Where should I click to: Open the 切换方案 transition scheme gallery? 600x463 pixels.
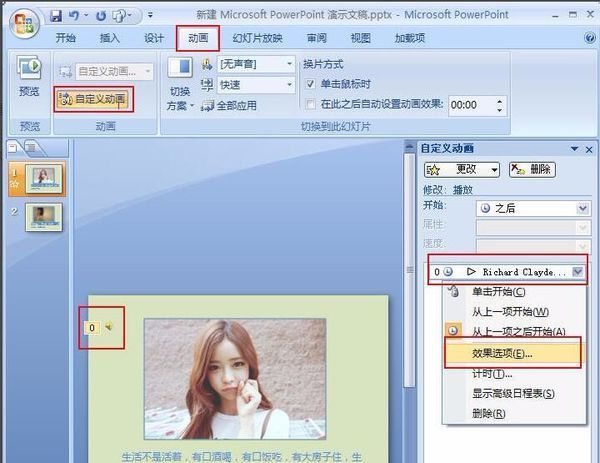[180, 84]
